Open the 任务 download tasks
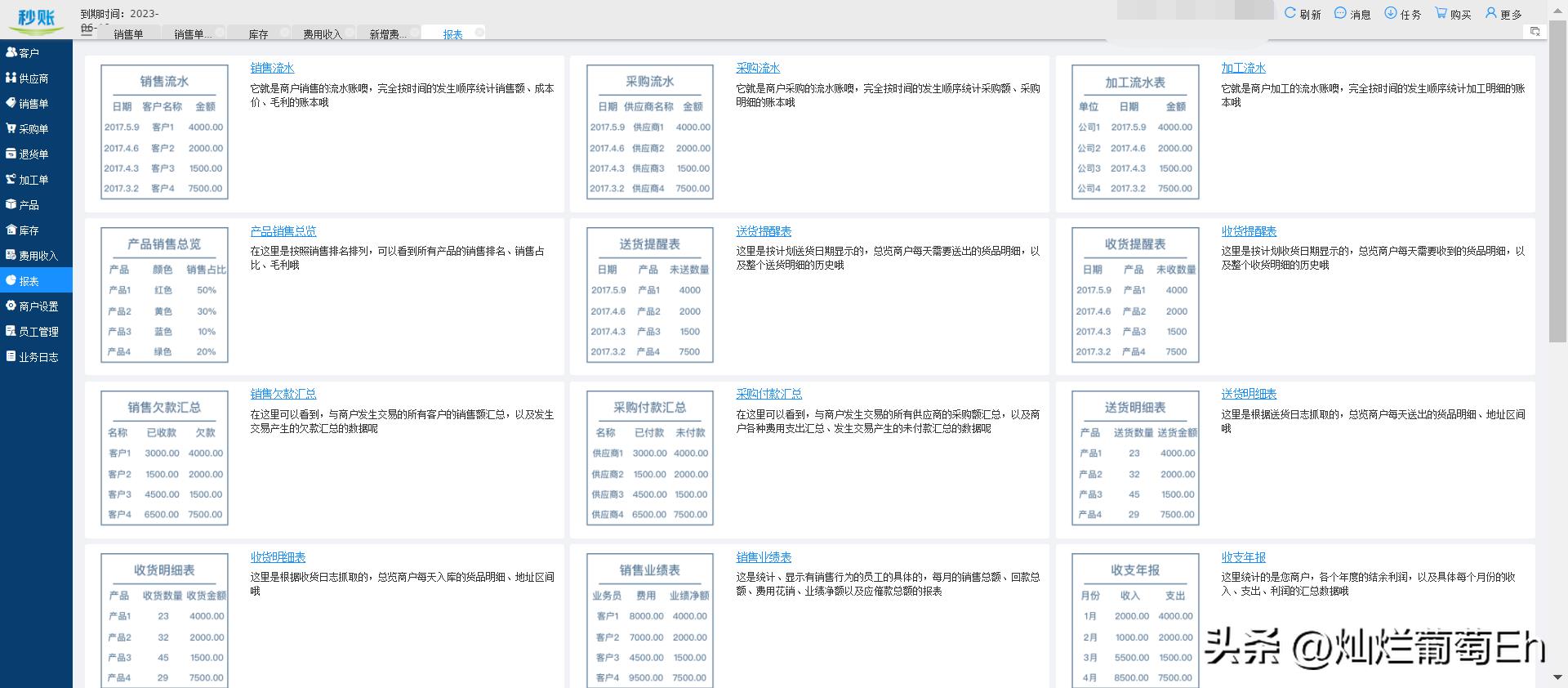Viewport: 1568px width, 688px height. 1403,14
